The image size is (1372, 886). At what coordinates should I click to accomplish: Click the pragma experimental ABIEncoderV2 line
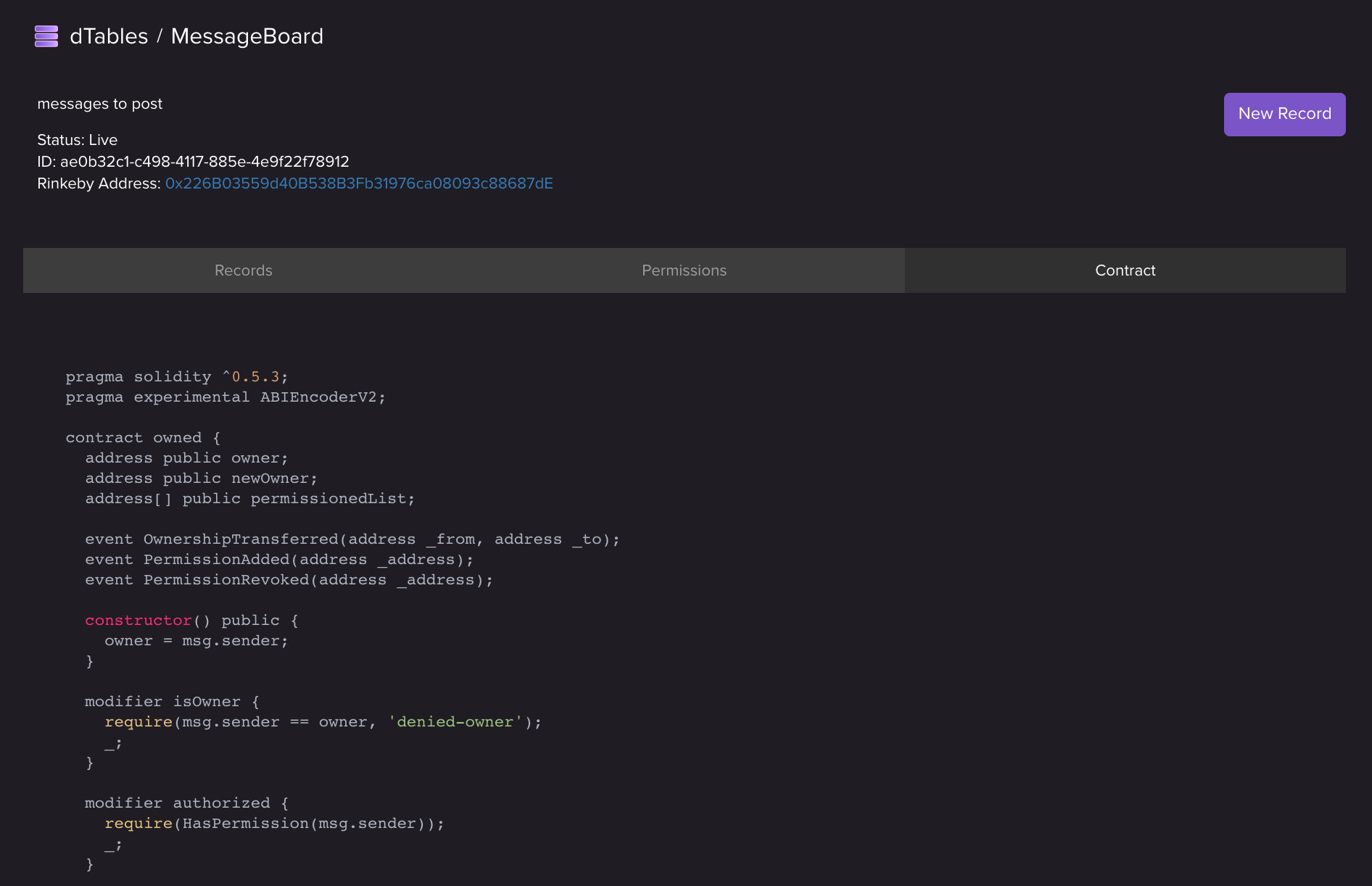click(x=226, y=397)
